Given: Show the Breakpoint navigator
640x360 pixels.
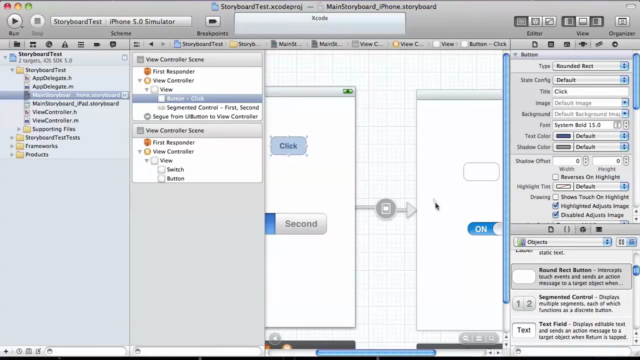Looking at the screenshot, I should pyautogui.click(x=97, y=44).
